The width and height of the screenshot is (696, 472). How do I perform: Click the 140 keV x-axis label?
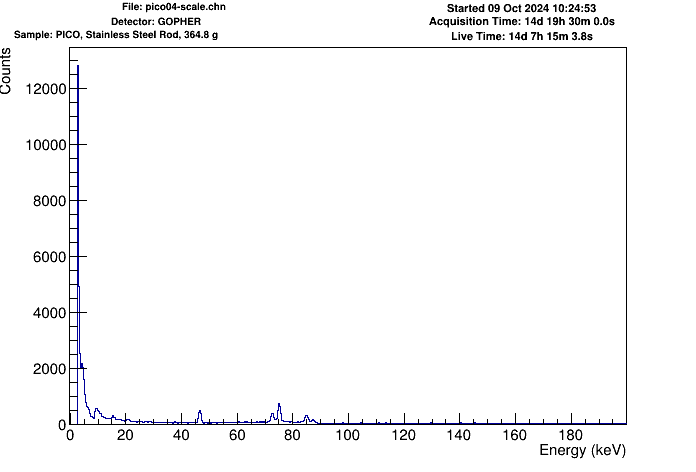[x=459, y=435]
